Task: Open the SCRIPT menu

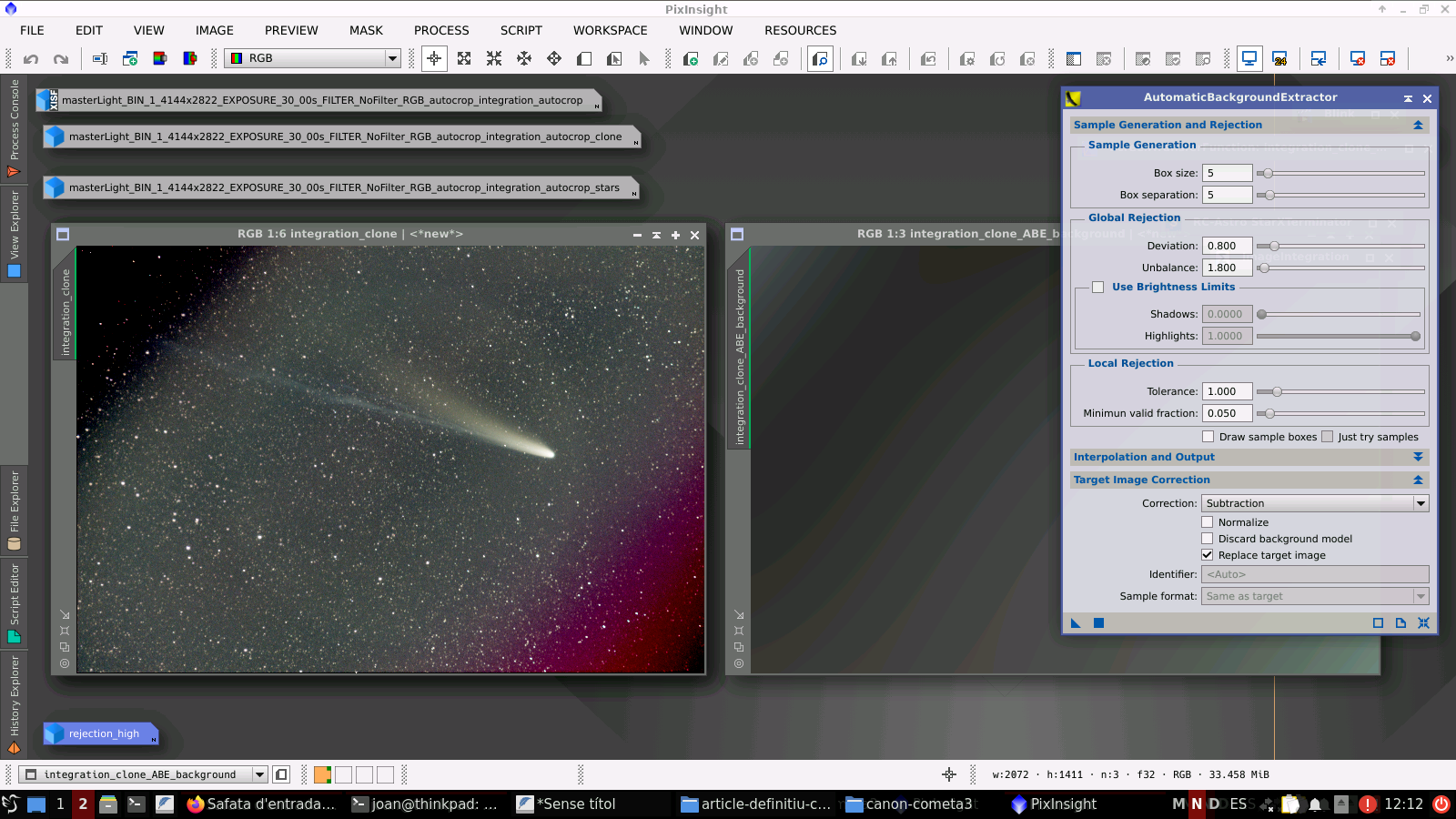Action: (521, 30)
